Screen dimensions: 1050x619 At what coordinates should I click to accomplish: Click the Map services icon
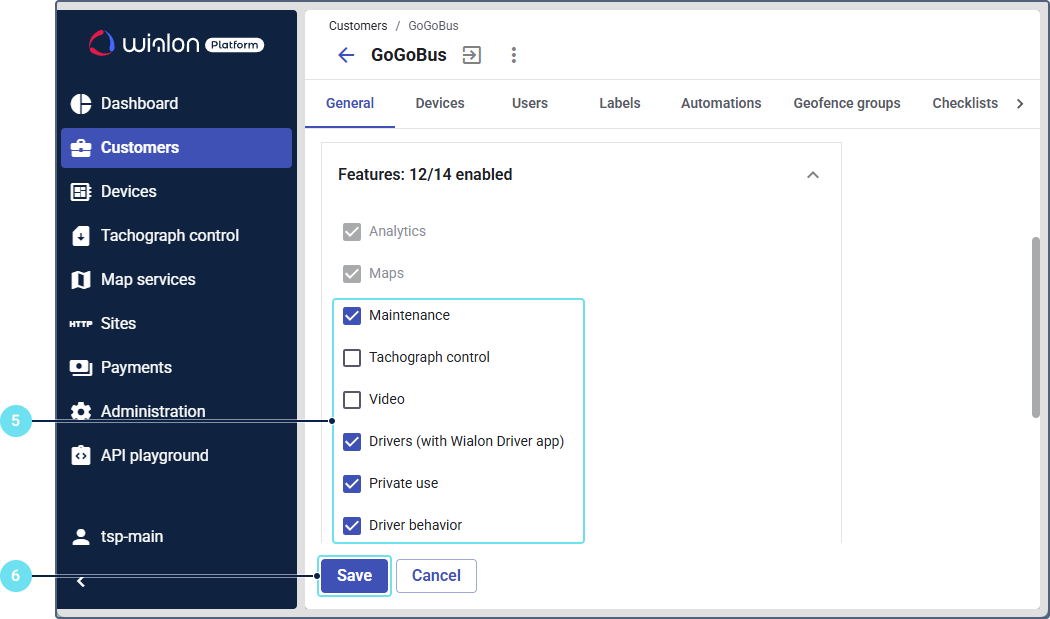point(81,280)
